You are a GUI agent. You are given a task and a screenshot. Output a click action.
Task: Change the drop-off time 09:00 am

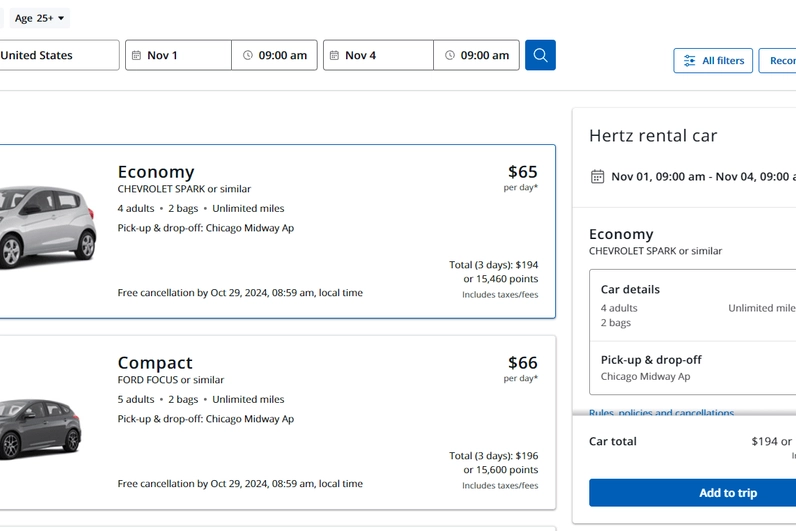pos(477,55)
